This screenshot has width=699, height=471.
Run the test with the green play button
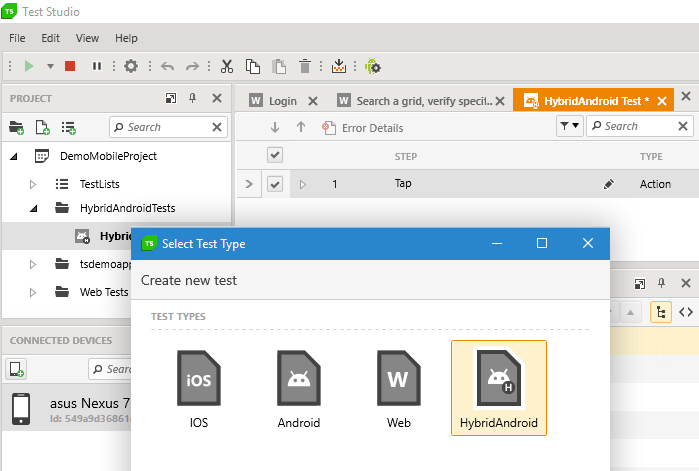29,66
